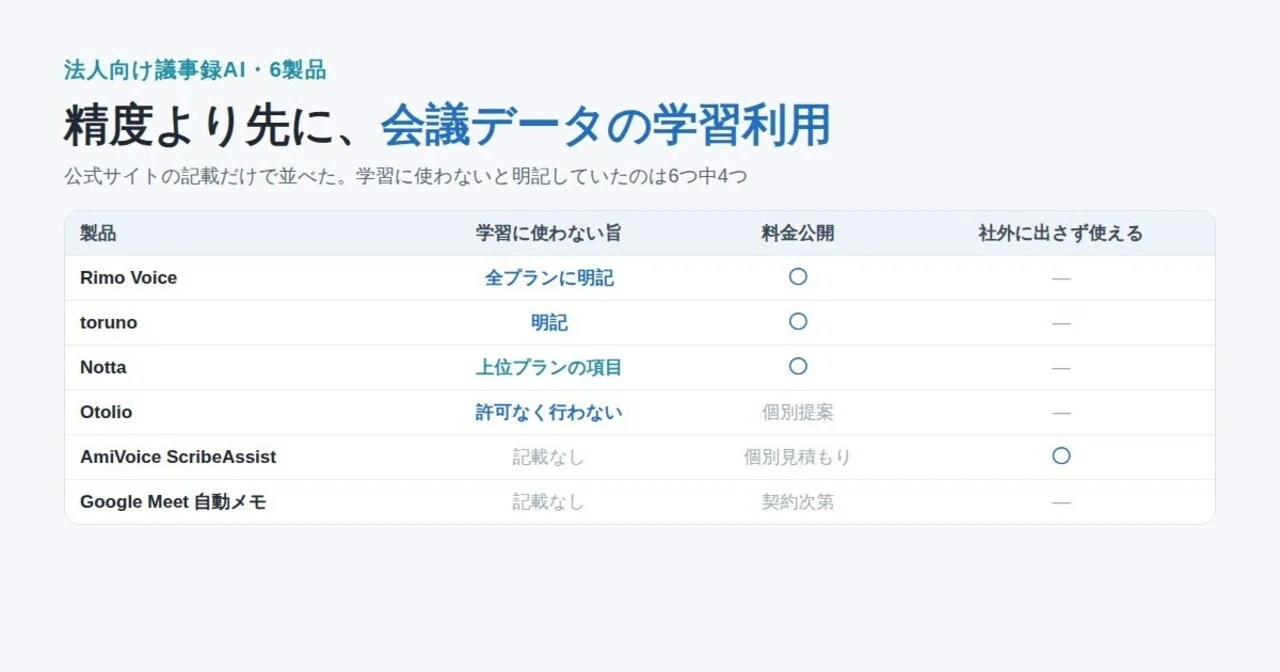Click the Google Meet 自動メモ product name

(173, 502)
